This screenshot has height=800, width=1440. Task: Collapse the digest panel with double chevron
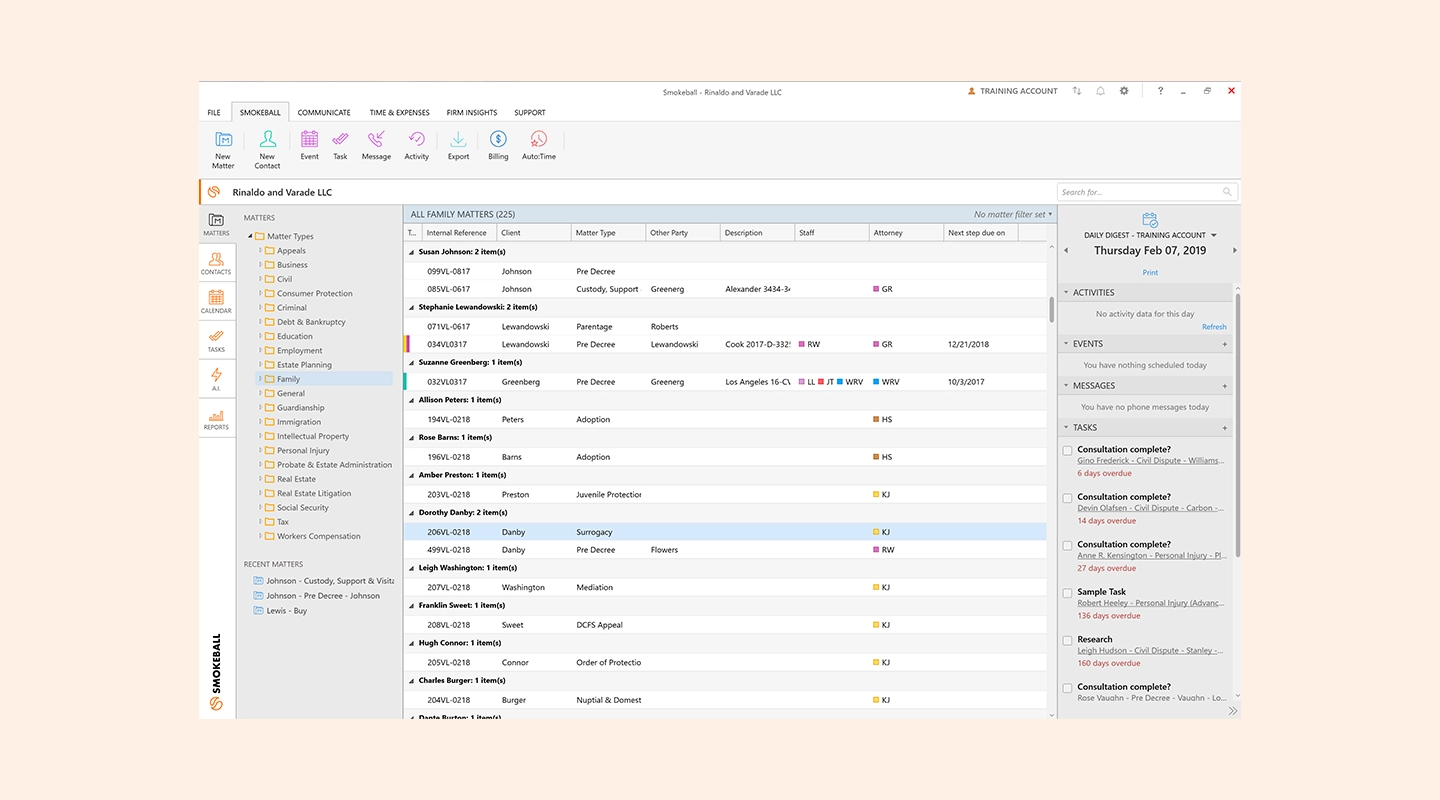coord(1232,711)
